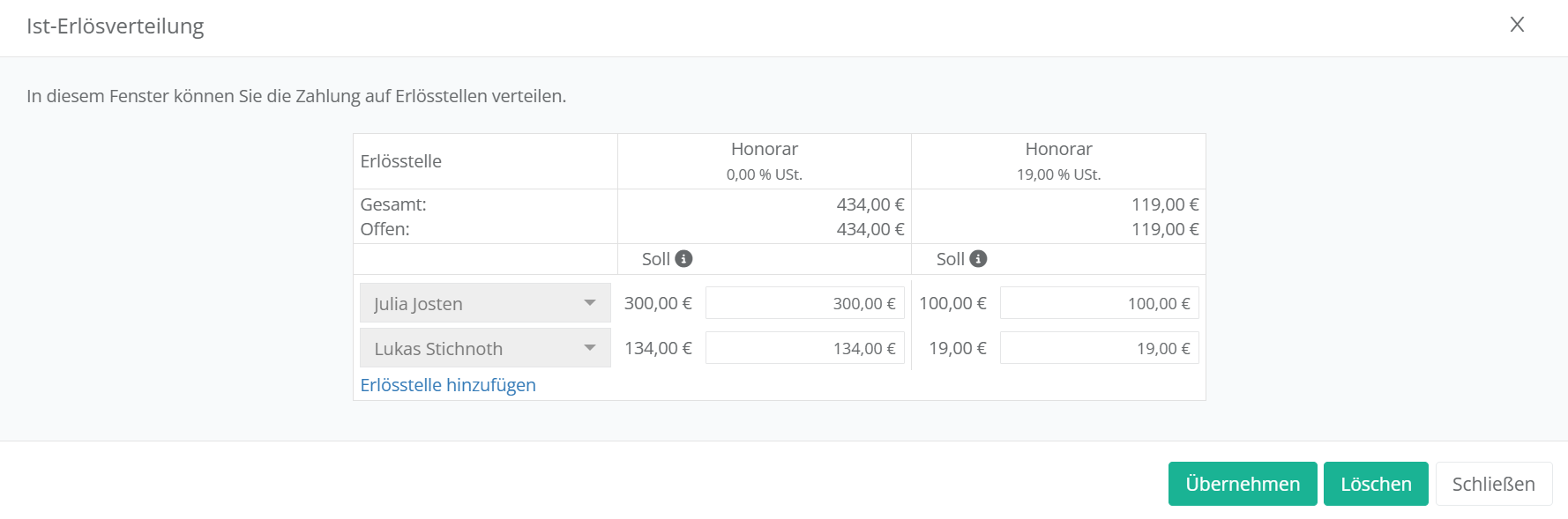
Task: Click the Offen amount 119,00 €
Action: click(x=1164, y=229)
